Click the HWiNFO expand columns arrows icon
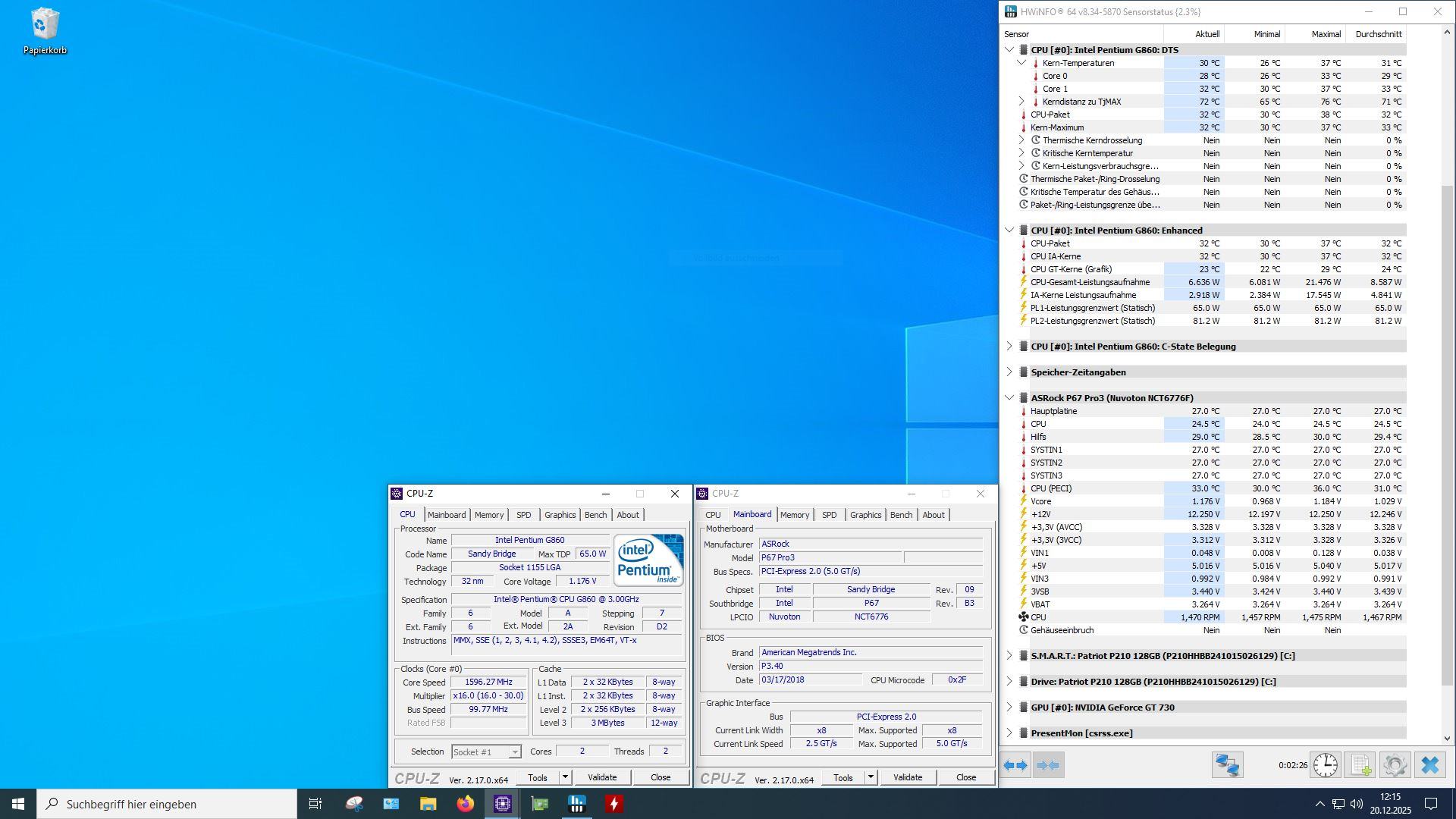Screen dimensions: 1456x819 [1015, 765]
